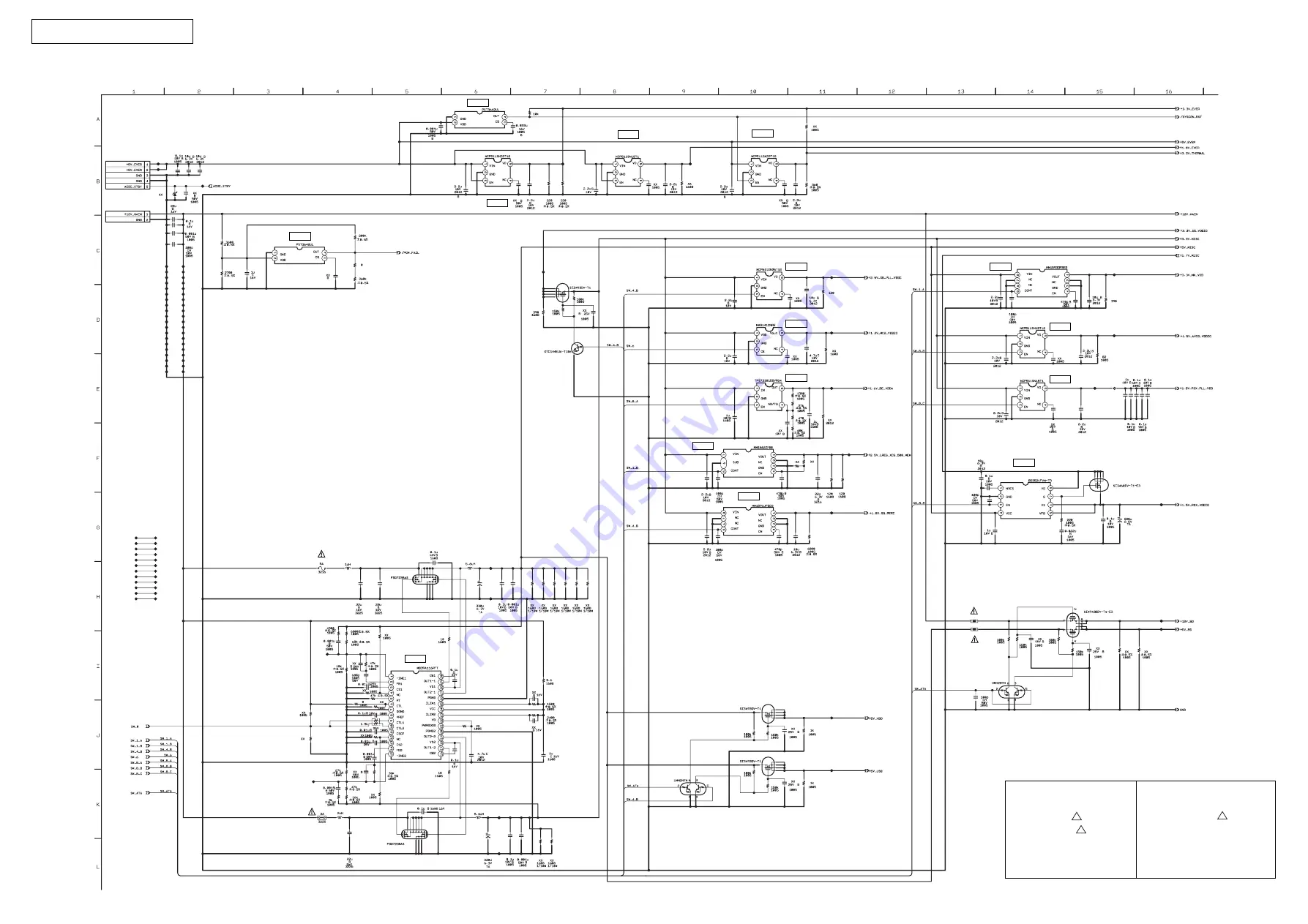Viewport: 1308px width, 924px height.
Task: Click the DTC144EUA transistor symbol
Action: (577, 348)
